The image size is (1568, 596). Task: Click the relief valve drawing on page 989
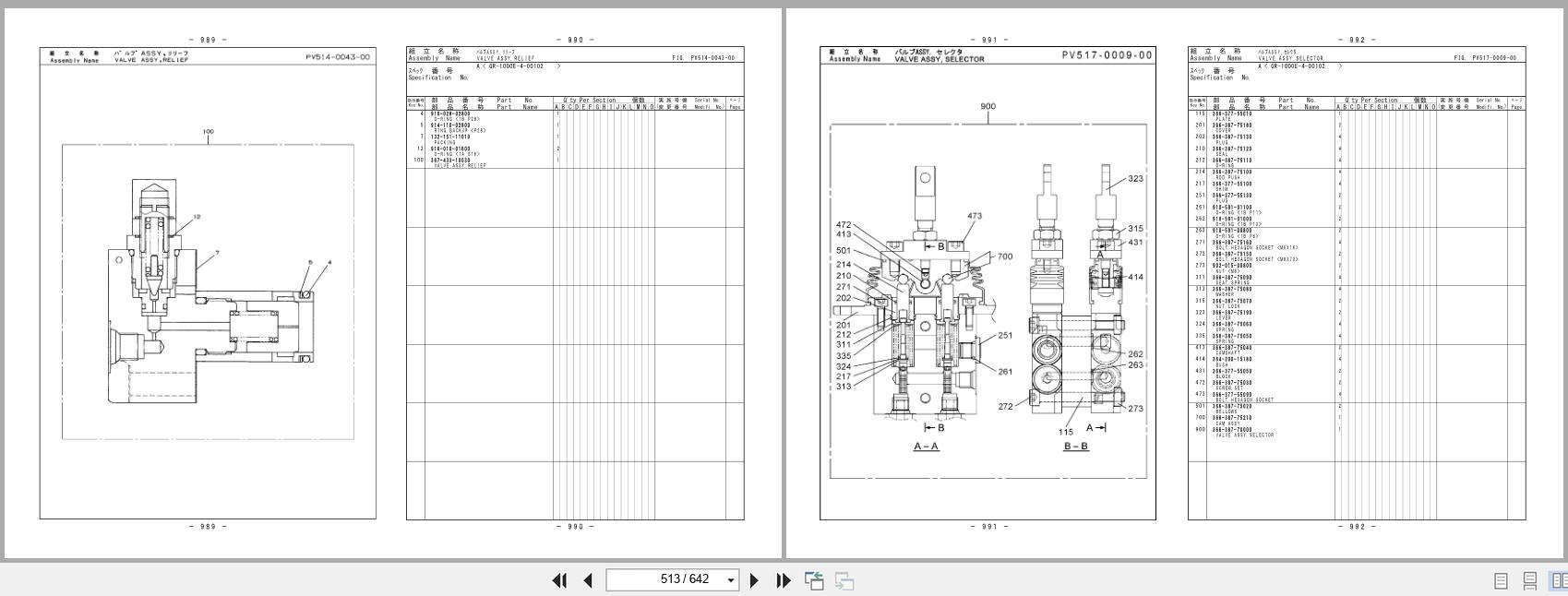(x=210, y=292)
